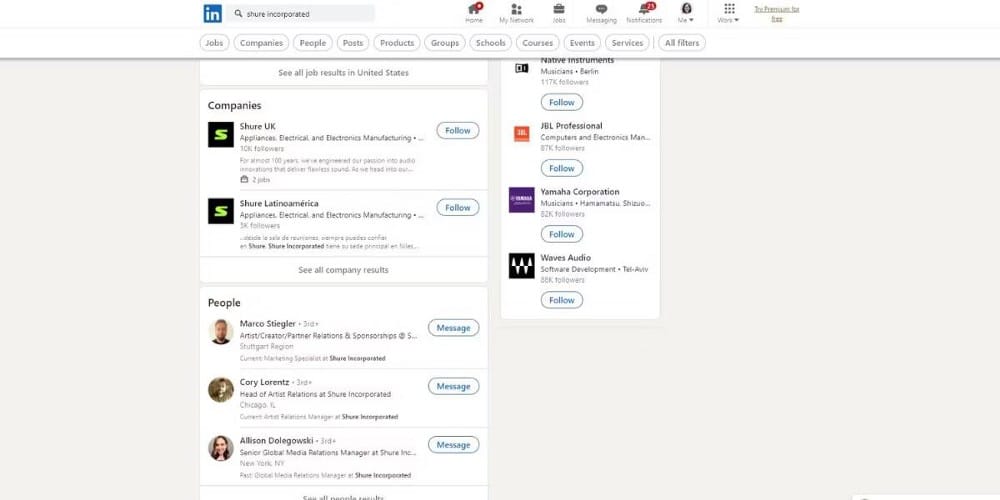Image resolution: width=1000 pixels, height=500 pixels.
Task: Filter results by Groups
Action: [x=445, y=43]
